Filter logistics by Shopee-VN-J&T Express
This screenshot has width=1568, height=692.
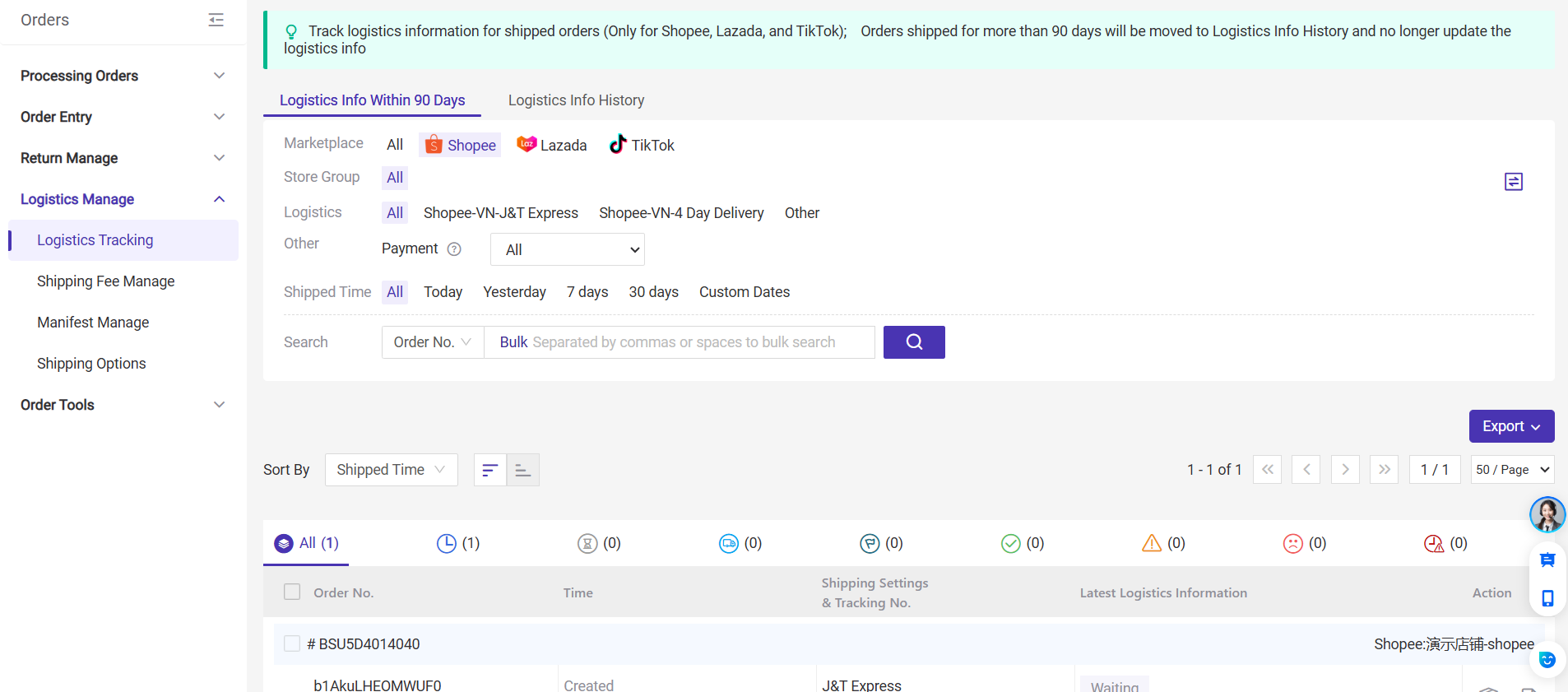click(501, 213)
